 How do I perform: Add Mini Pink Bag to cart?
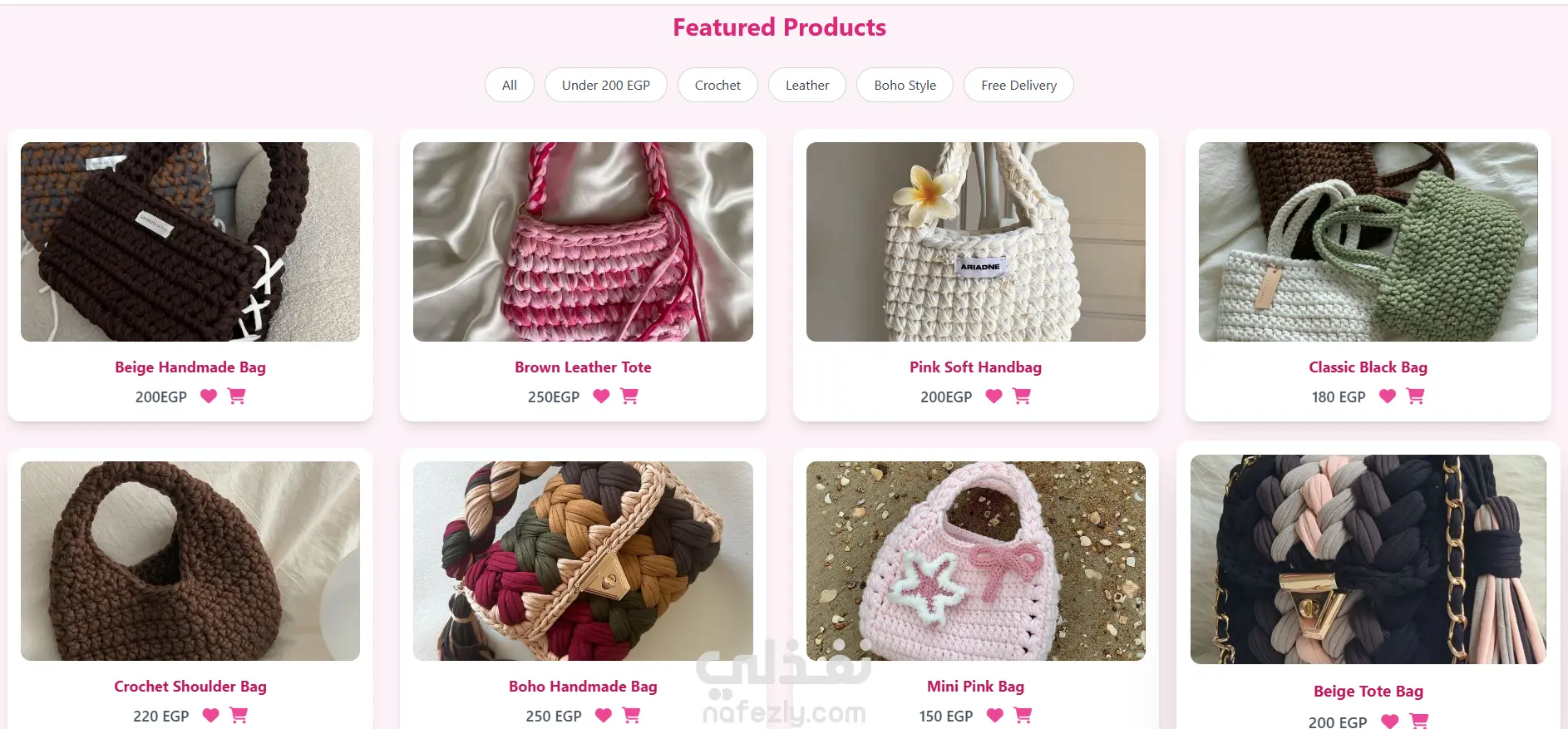click(1023, 716)
